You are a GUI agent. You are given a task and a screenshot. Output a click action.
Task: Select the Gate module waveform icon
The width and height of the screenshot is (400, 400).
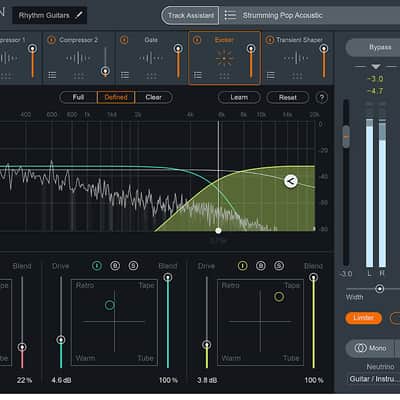click(x=151, y=58)
